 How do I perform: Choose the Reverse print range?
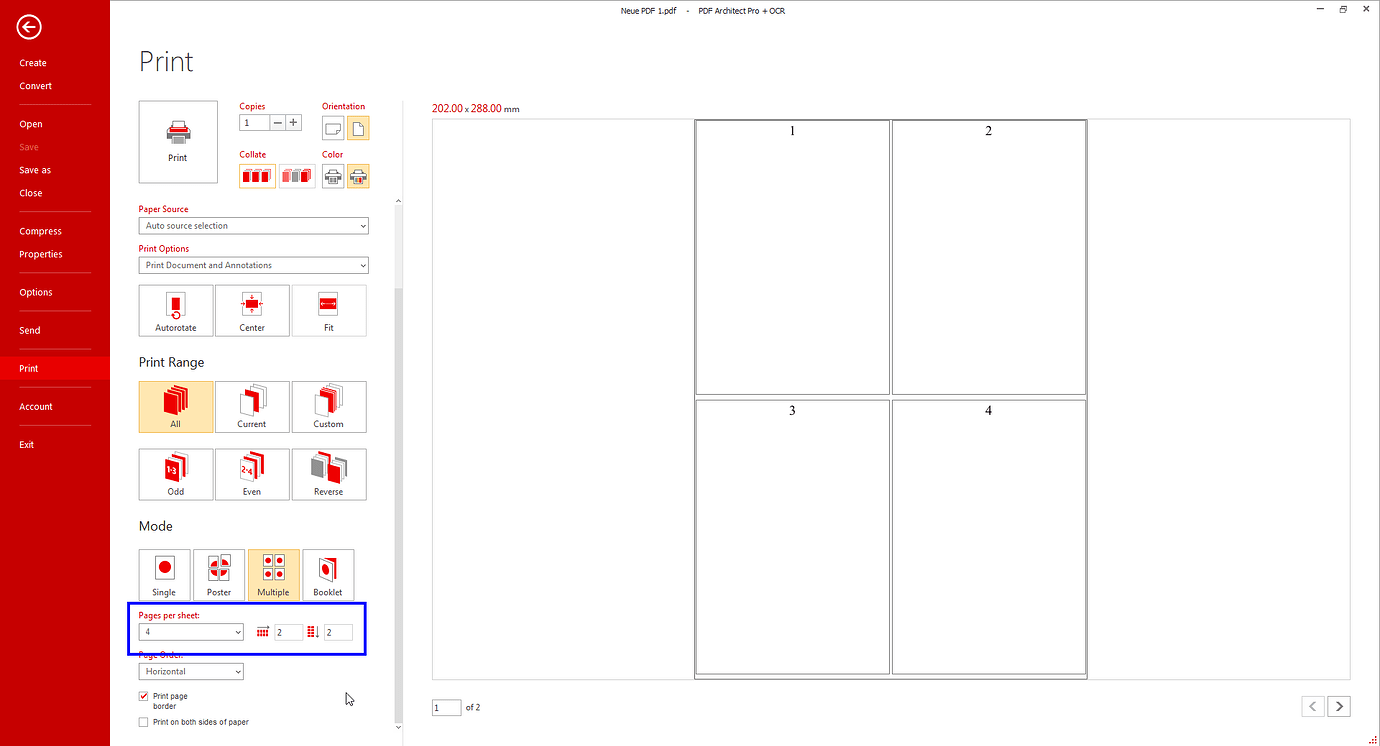[329, 474]
